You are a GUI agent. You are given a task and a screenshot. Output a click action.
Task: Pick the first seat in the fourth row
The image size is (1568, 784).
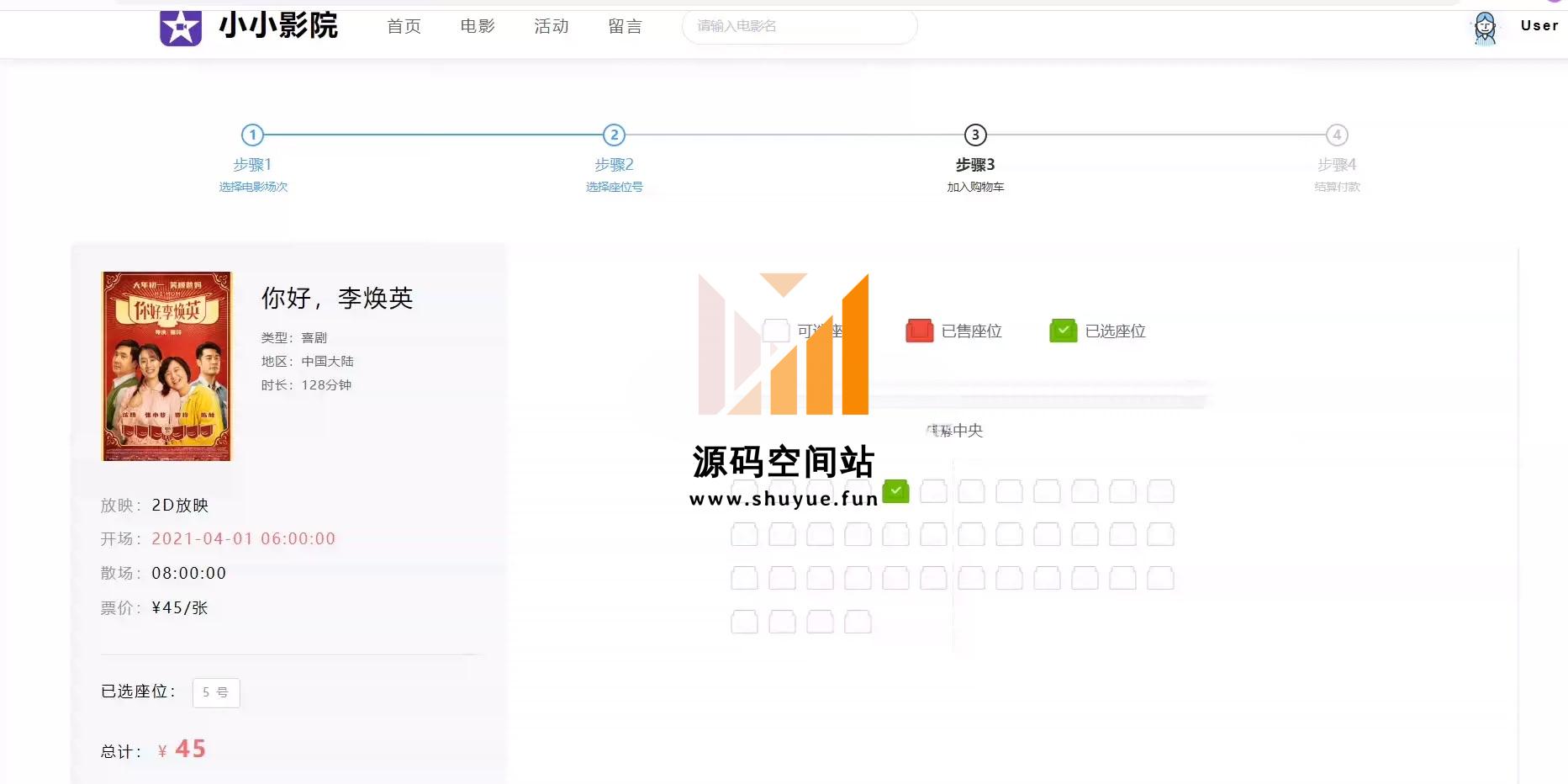(744, 622)
